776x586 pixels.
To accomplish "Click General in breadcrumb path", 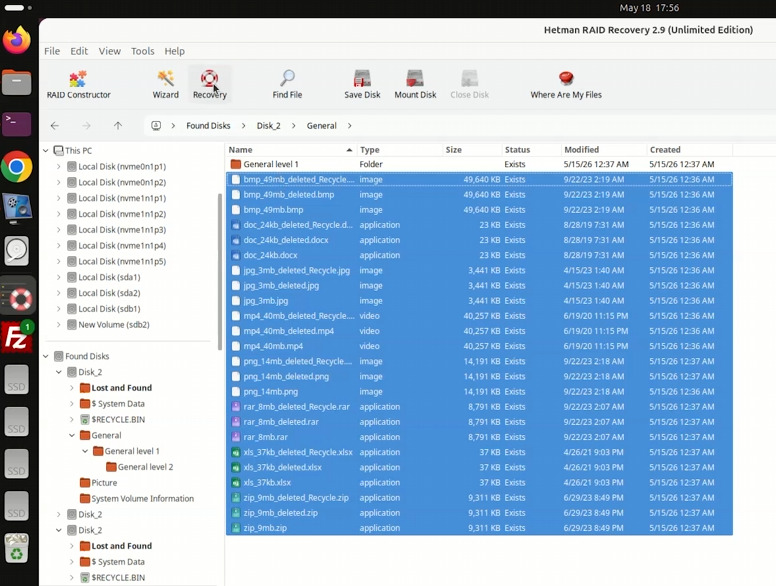I will click(x=321, y=126).
